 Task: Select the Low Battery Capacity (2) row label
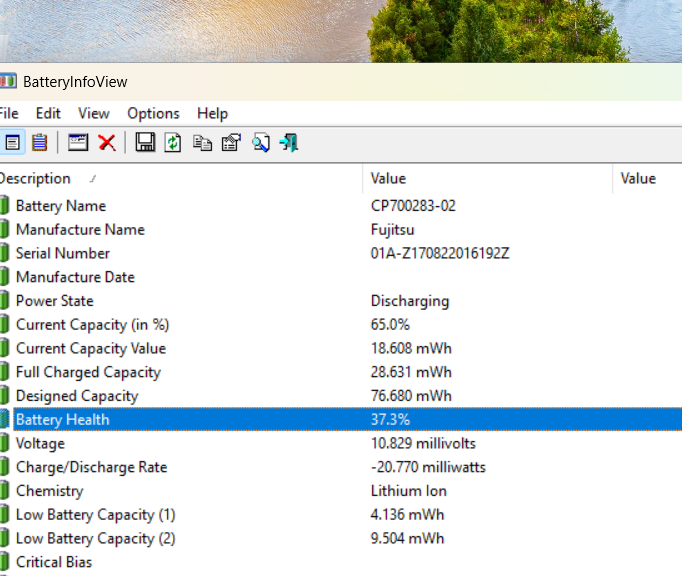pyautogui.click(x=96, y=538)
